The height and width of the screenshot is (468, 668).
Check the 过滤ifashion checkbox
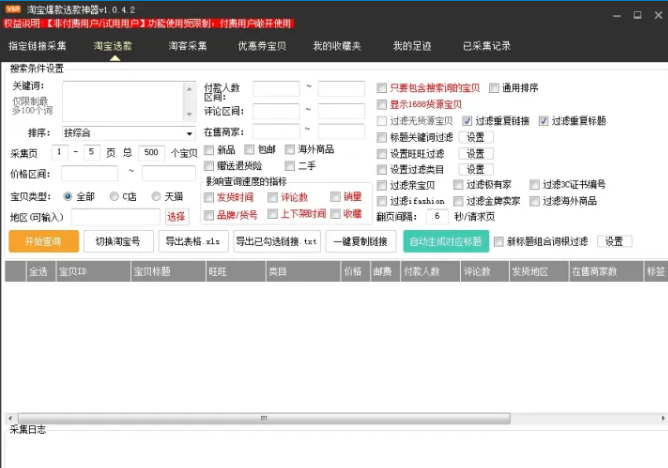pyautogui.click(x=382, y=201)
